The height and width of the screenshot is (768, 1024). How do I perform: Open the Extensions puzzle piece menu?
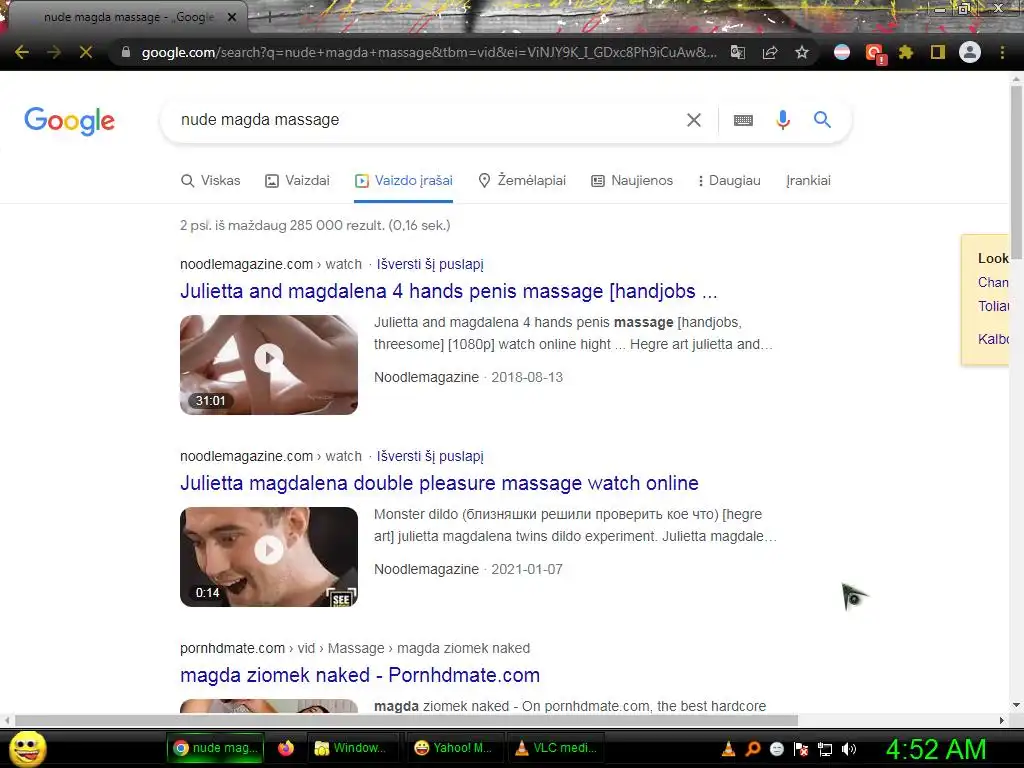[906, 52]
